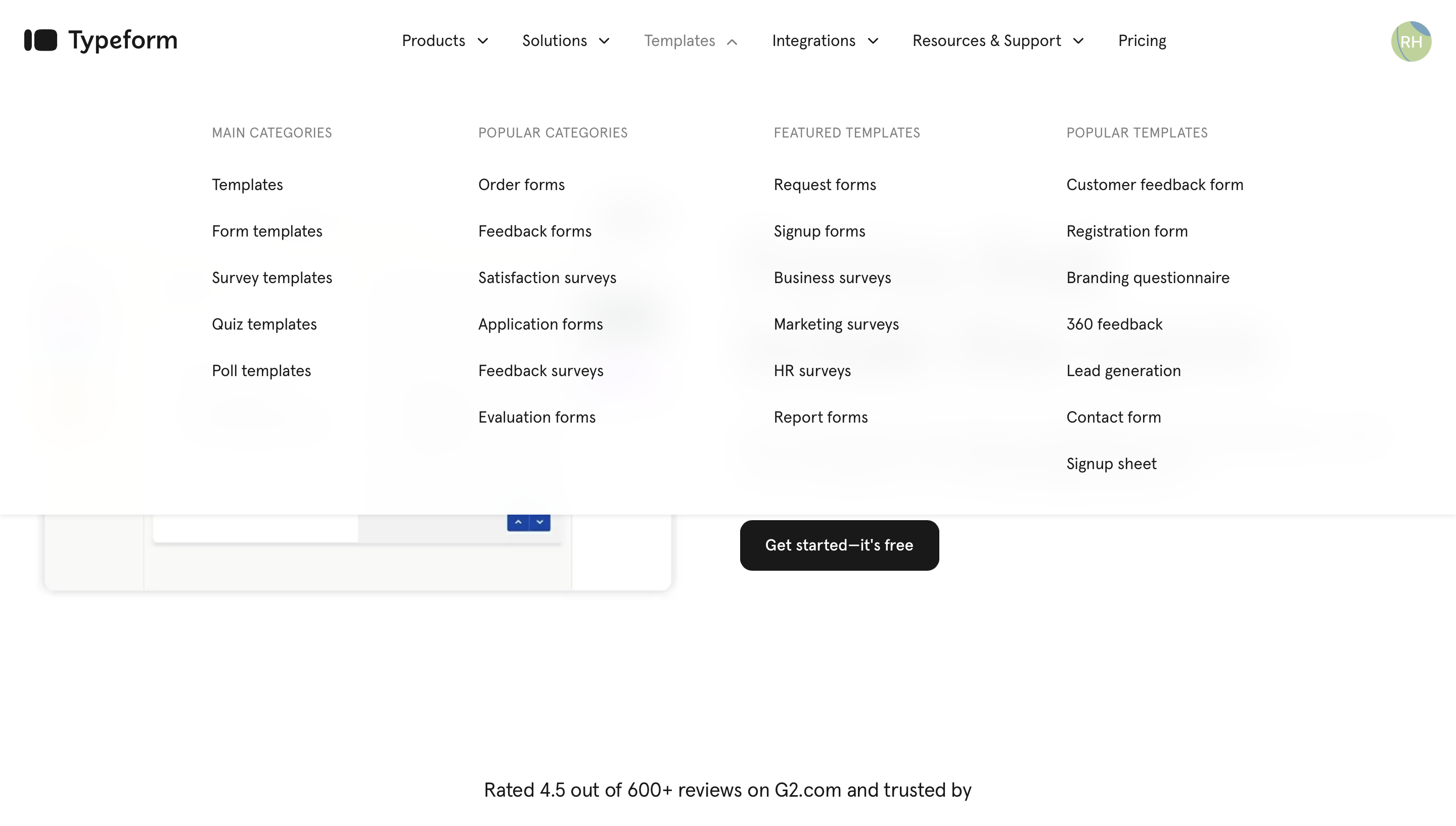Select Application forms category

540,325
